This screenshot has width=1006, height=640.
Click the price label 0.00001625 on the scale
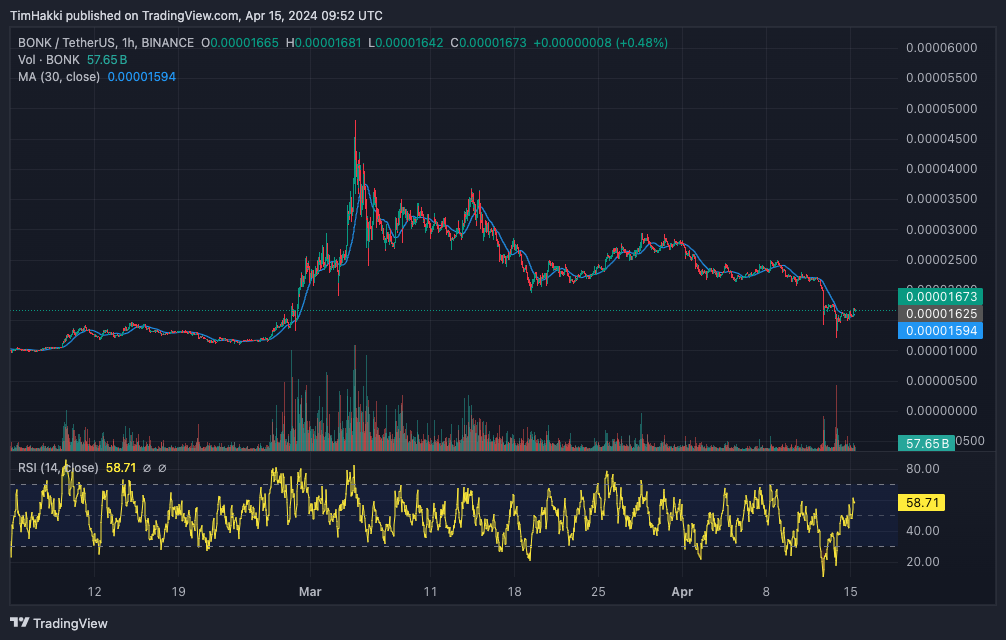point(941,314)
